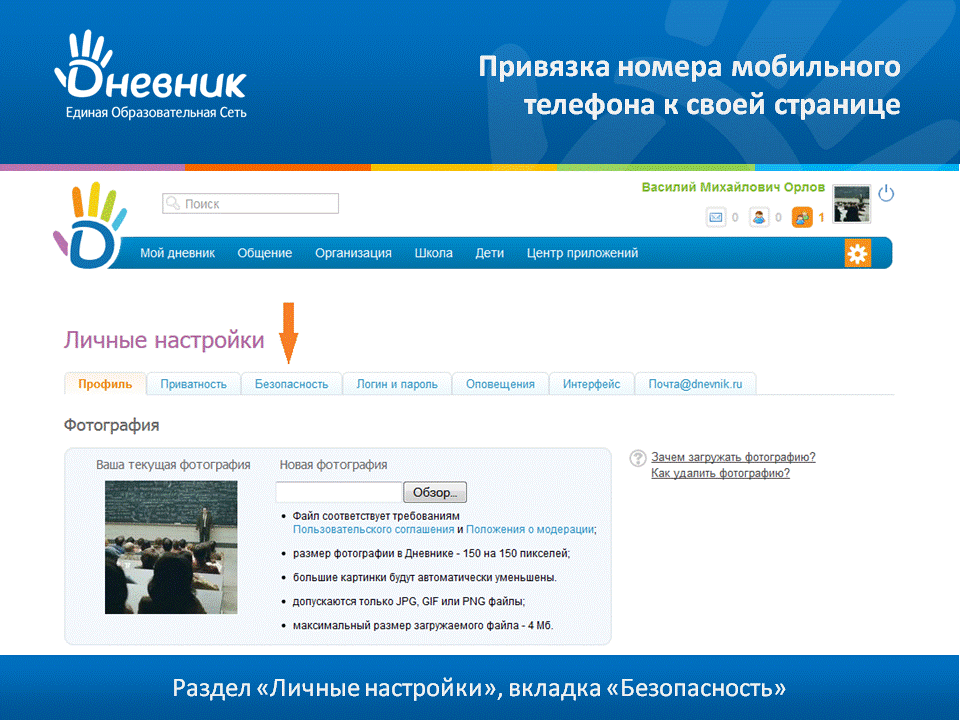Screen dimensions: 960x720
Task: Open the orange invitations notification icon
Action: click(x=802, y=217)
